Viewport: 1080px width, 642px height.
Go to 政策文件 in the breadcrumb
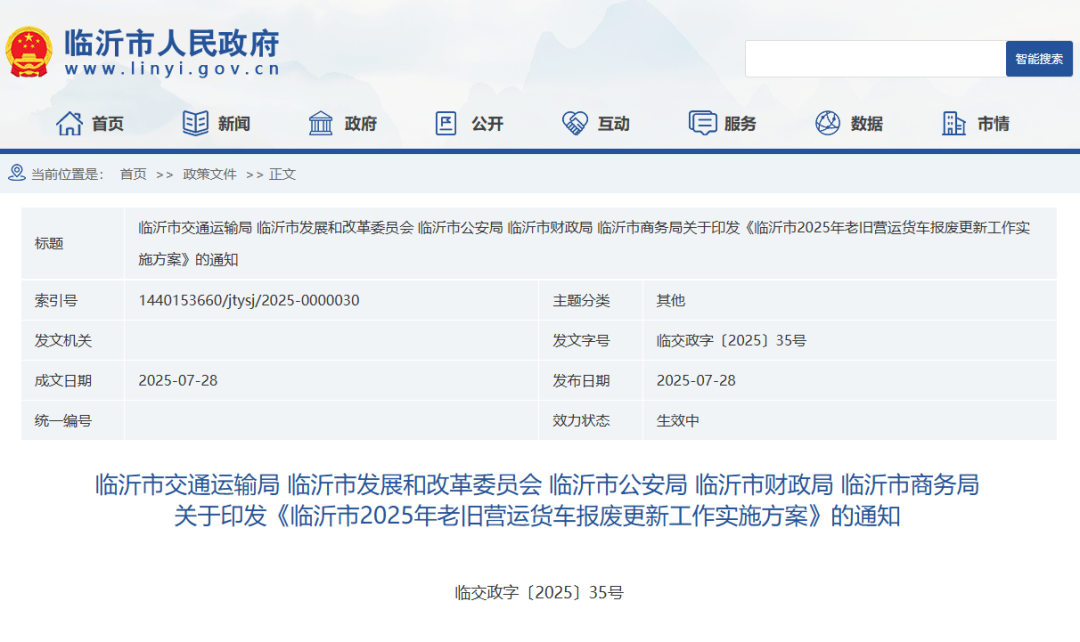point(209,174)
